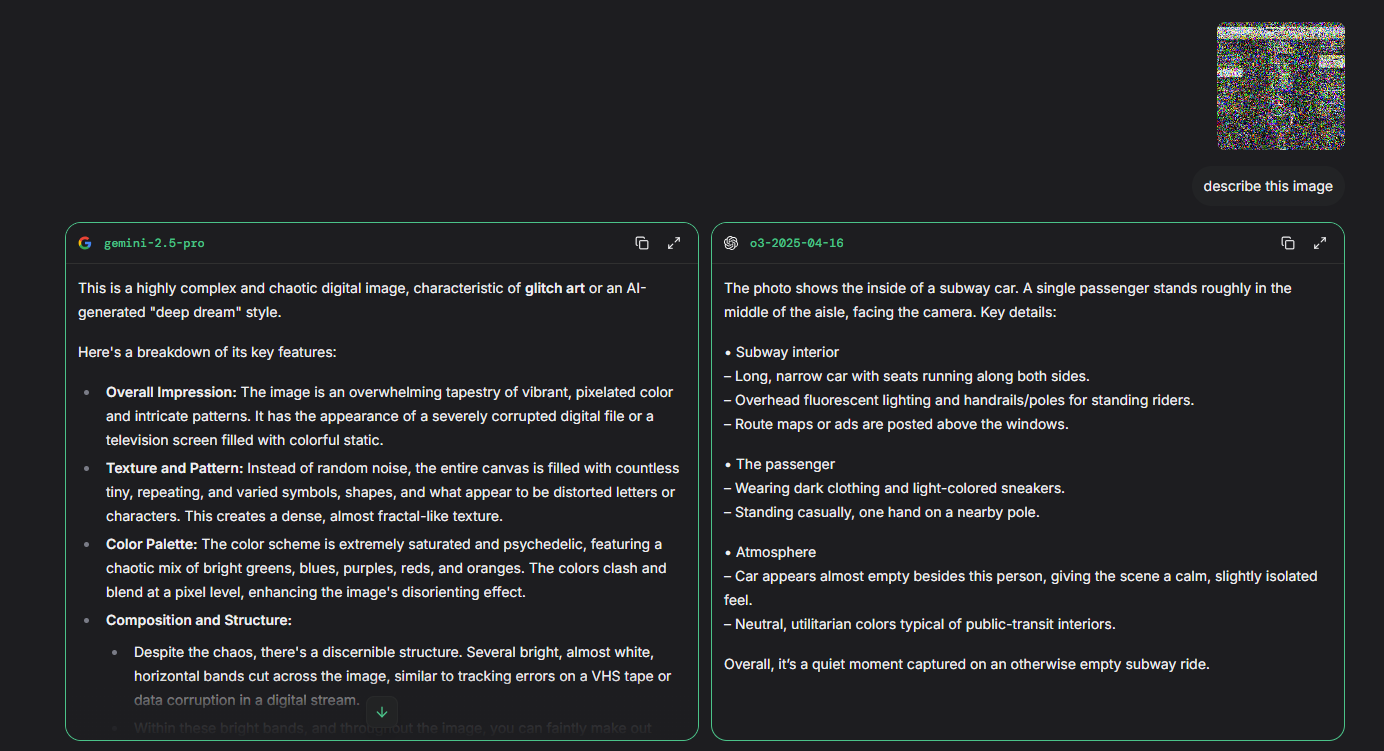Image resolution: width=1384 pixels, height=751 pixels.
Task: Expand the gemini-2.5-pro response panel
Action: [674, 243]
